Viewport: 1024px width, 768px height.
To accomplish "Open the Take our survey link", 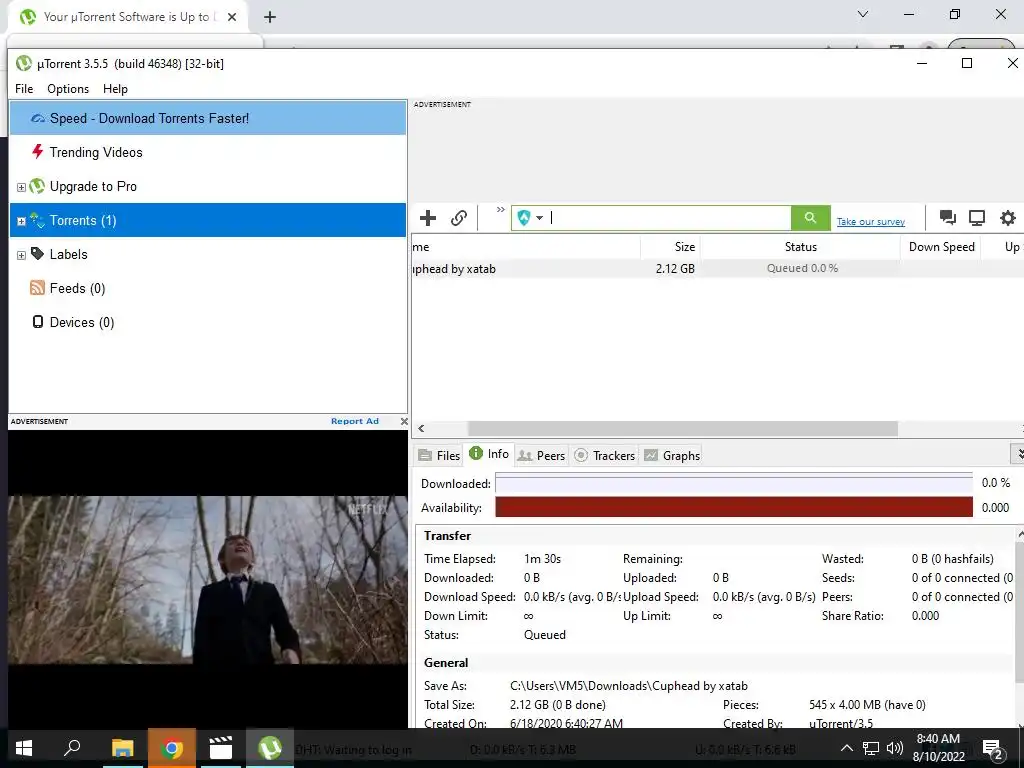I will pos(871,221).
